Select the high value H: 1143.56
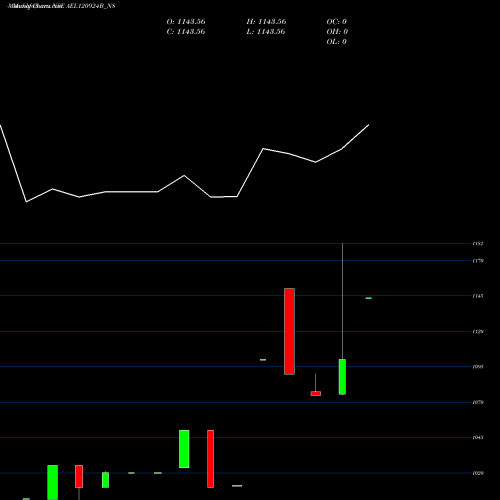The width and height of the screenshot is (500, 500). pyautogui.click(x=266, y=22)
